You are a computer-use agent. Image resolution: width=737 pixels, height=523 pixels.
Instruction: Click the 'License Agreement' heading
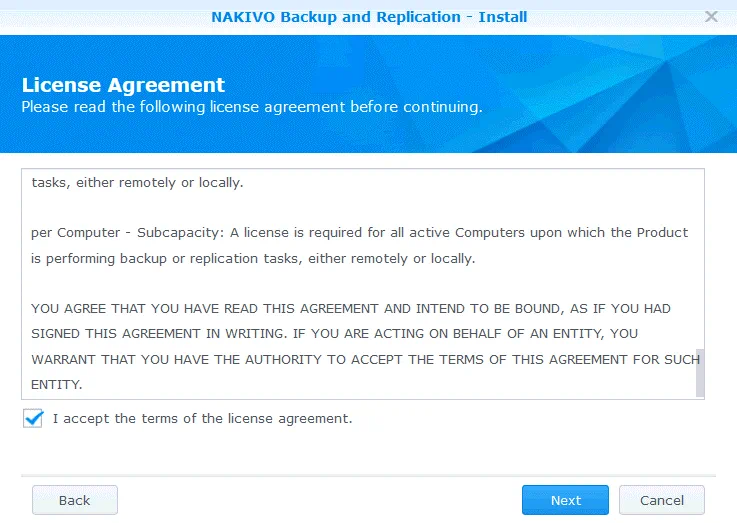[123, 85]
